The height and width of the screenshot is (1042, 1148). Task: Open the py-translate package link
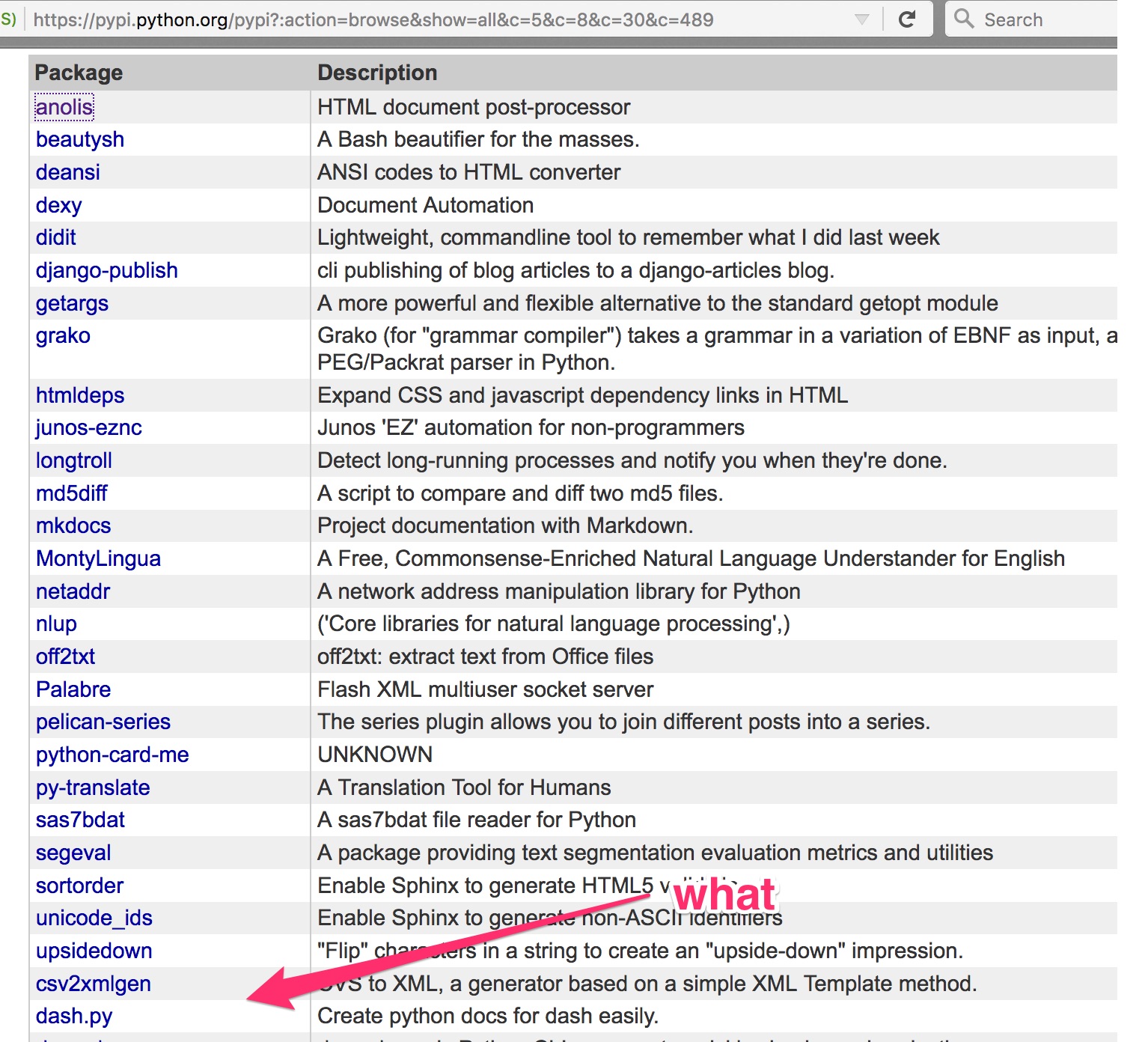coord(93,787)
